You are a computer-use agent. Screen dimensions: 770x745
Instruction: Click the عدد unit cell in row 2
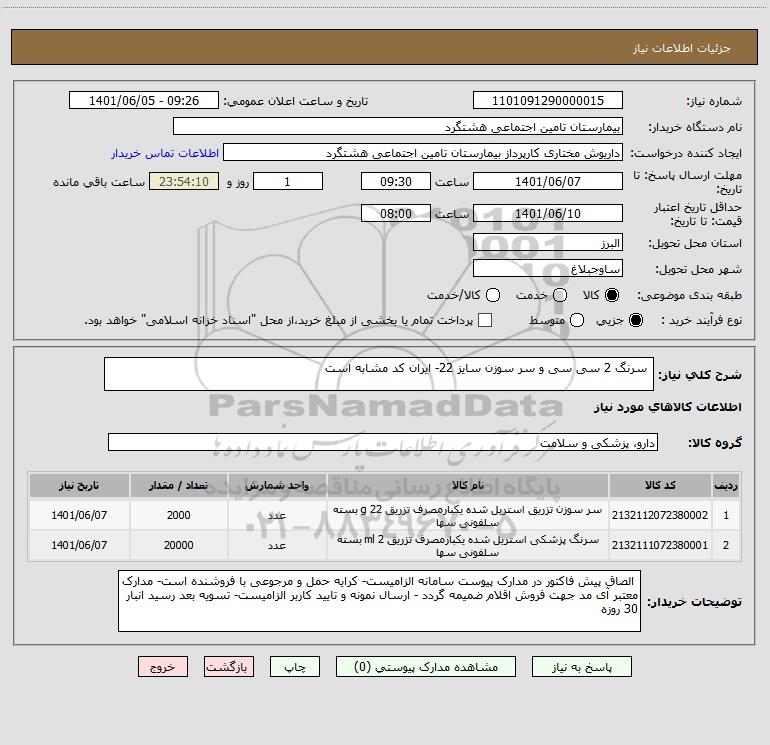point(277,546)
